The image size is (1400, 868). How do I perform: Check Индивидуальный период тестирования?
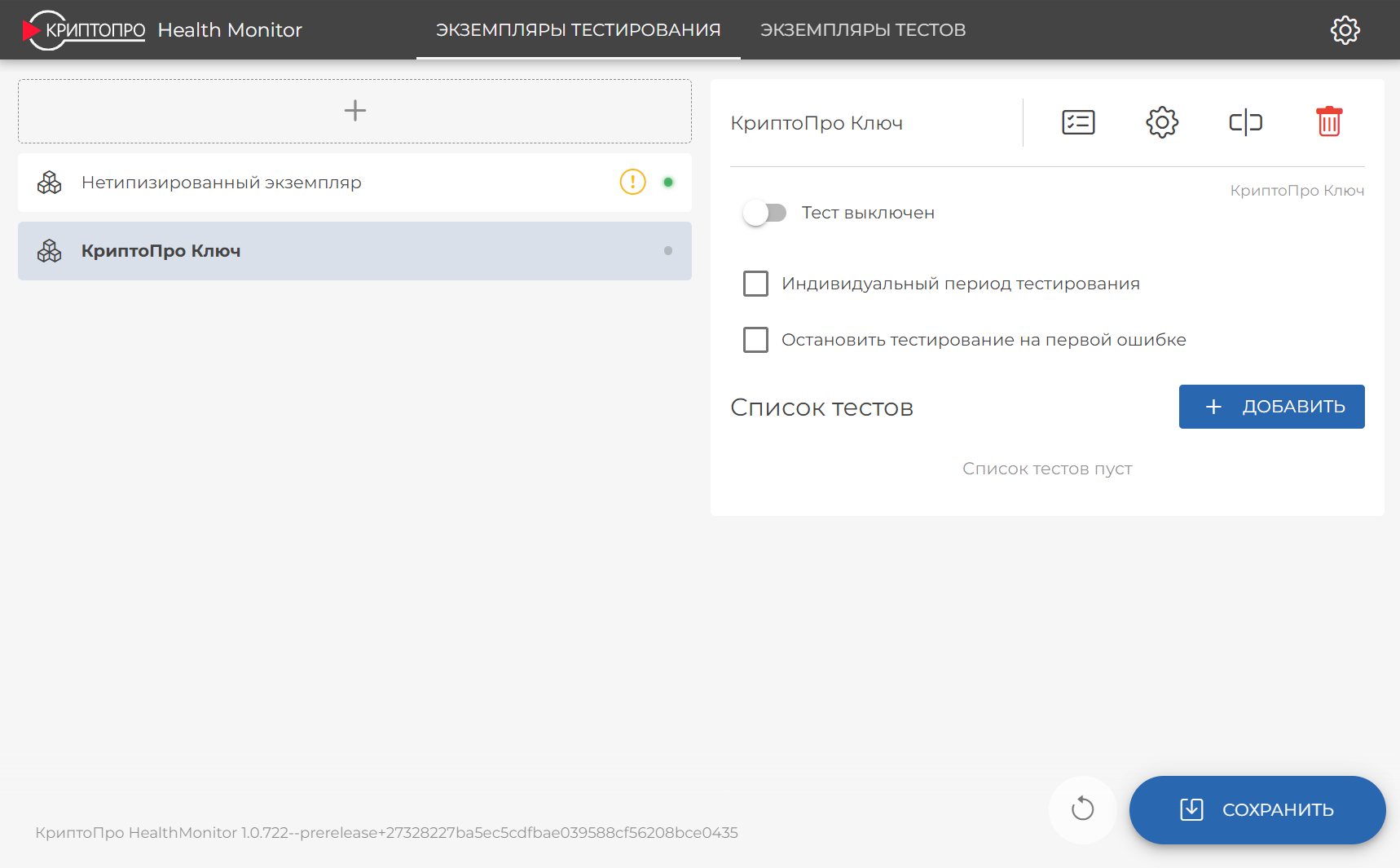coord(755,284)
